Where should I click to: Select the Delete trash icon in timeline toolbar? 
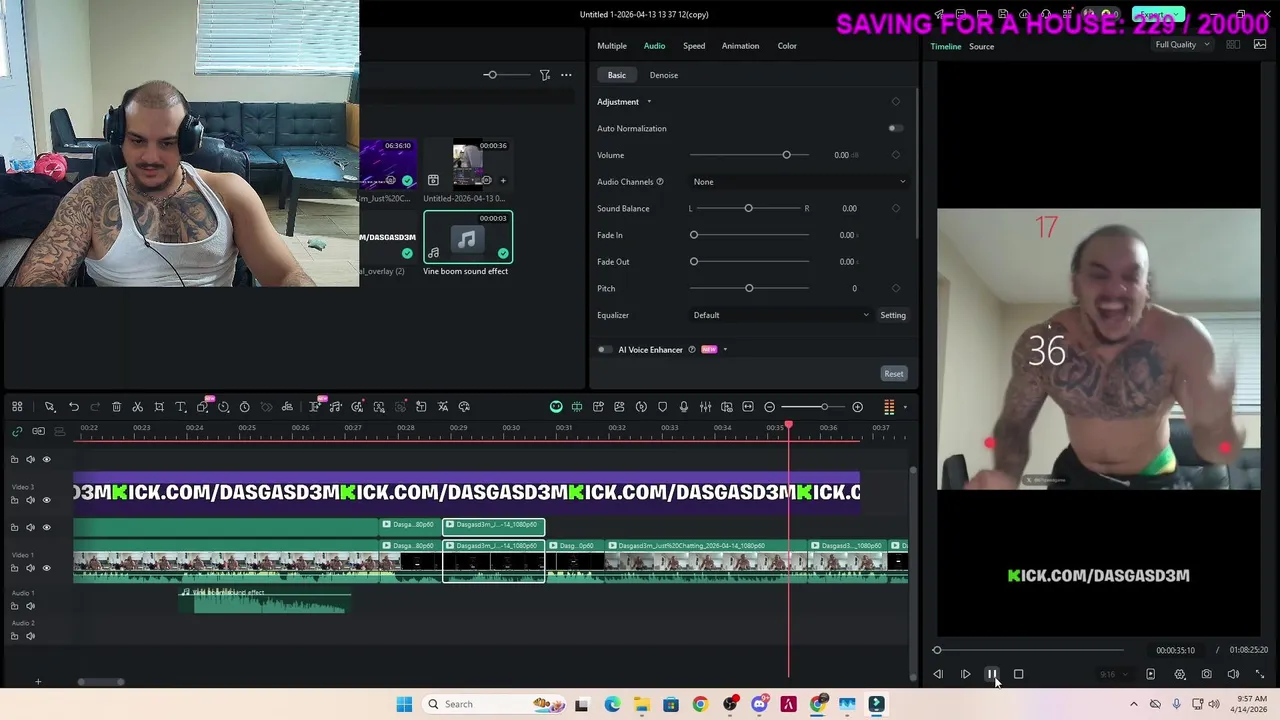coord(116,407)
